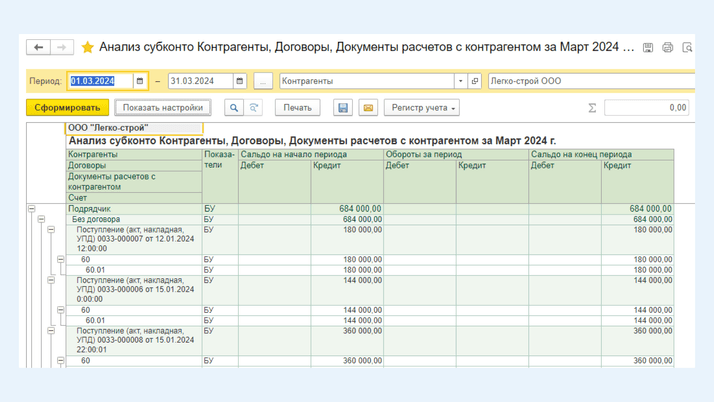Collapse the Поступление 0033-000007 group
The height and width of the screenshot is (402, 714).
tap(51, 230)
